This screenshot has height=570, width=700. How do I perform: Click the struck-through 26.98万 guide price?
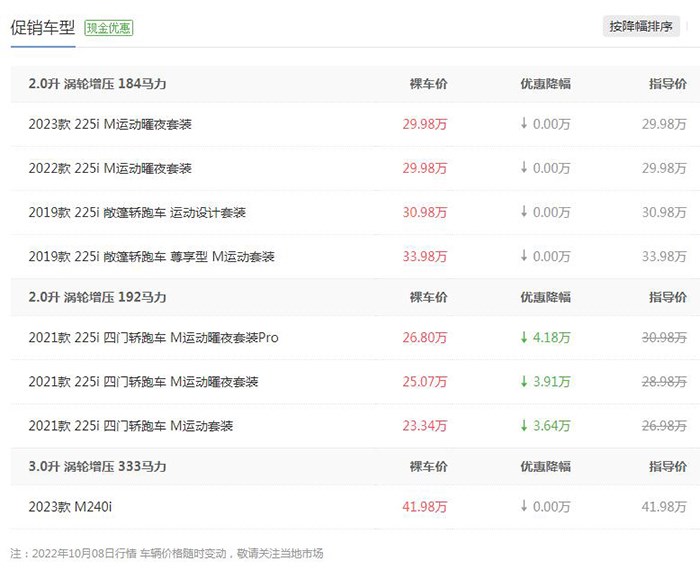coord(664,426)
